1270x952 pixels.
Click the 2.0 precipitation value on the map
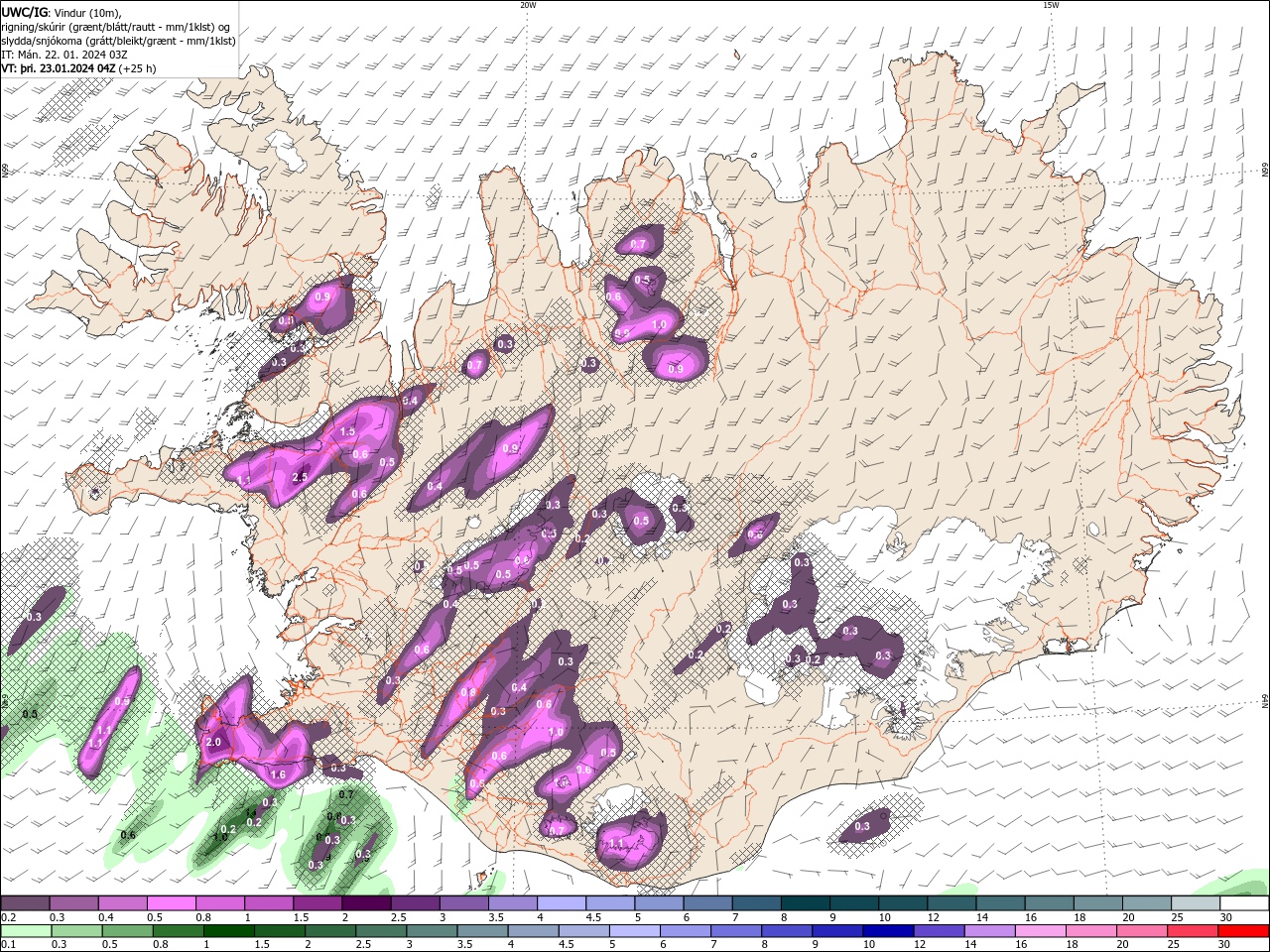[212, 742]
